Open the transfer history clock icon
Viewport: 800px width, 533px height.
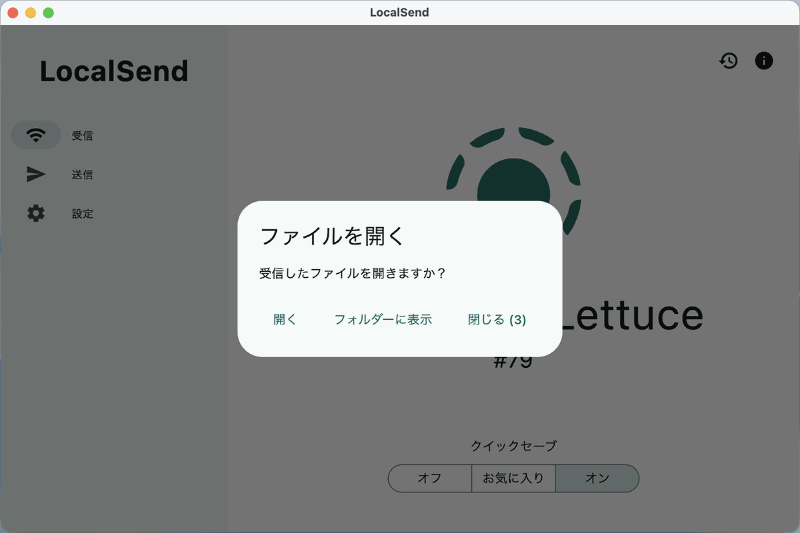[729, 61]
